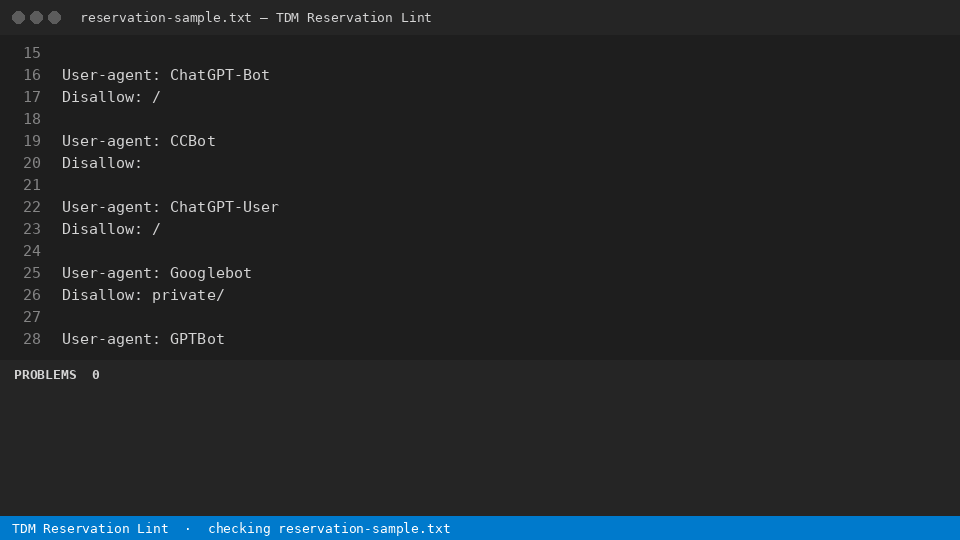Screen dimensions: 960x540
Task: Click the problems count badge showing 0
Action: click(x=96, y=375)
